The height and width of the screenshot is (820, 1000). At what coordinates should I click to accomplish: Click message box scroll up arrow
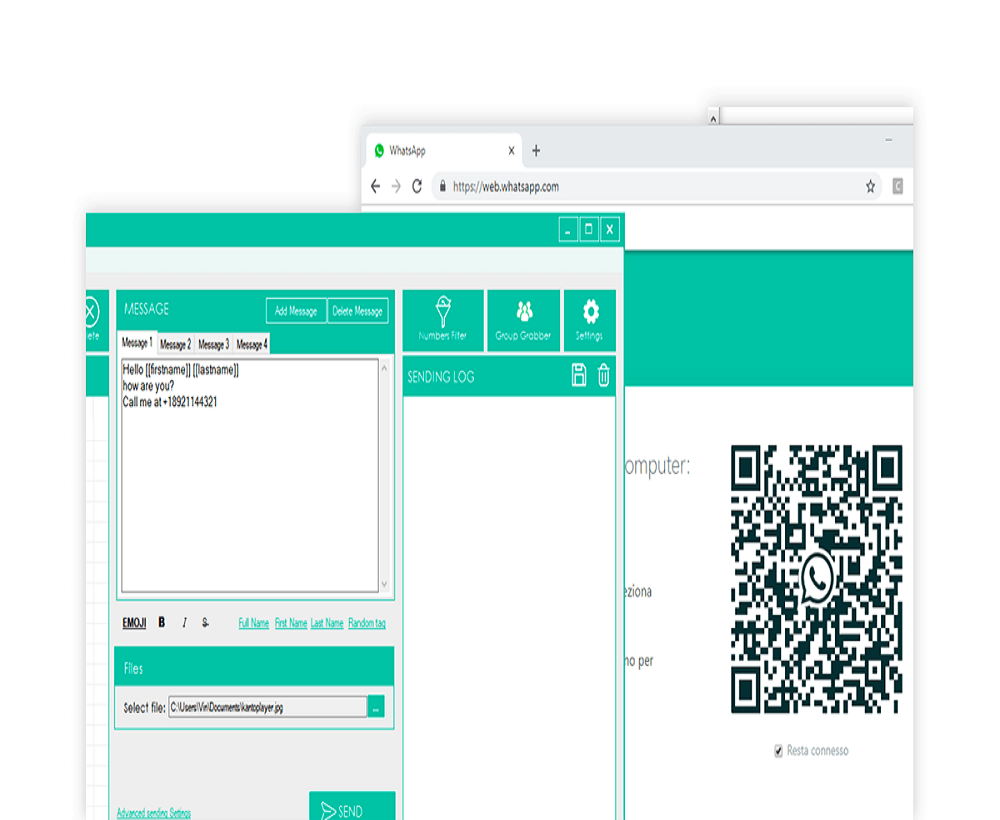[x=384, y=368]
